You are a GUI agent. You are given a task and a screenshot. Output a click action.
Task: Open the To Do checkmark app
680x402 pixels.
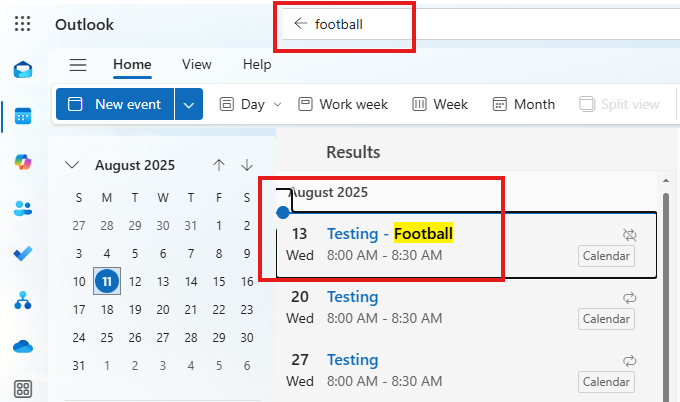[x=22, y=254]
